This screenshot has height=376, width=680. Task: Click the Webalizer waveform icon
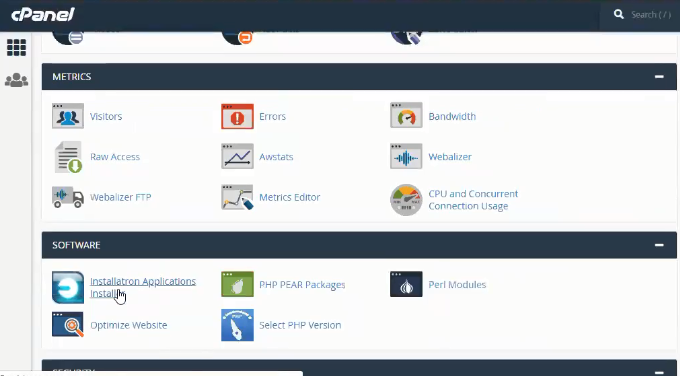(406, 156)
